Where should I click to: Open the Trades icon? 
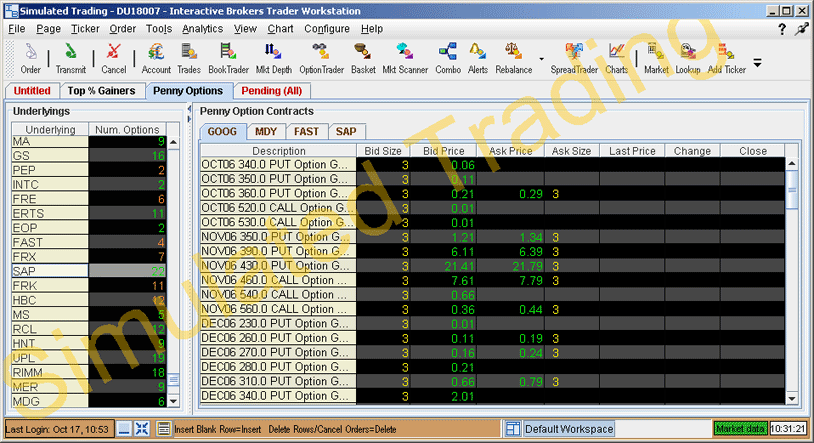pyautogui.click(x=188, y=58)
